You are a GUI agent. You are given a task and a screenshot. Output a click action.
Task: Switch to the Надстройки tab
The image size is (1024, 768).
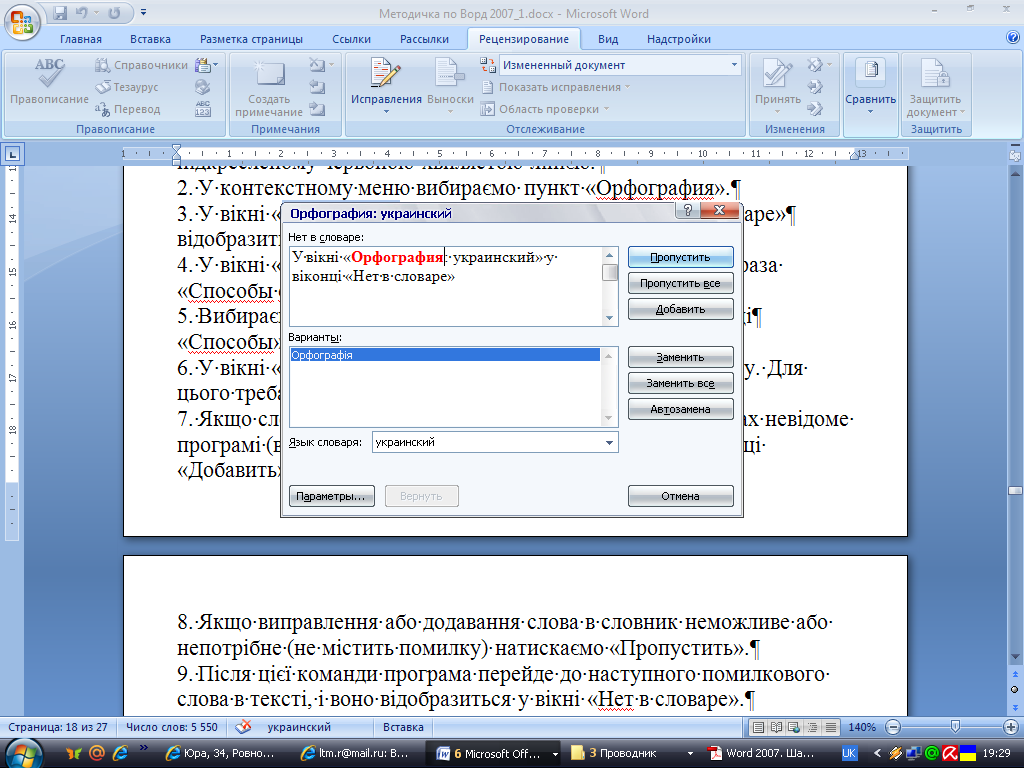pyautogui.click(x=679, y=39)
